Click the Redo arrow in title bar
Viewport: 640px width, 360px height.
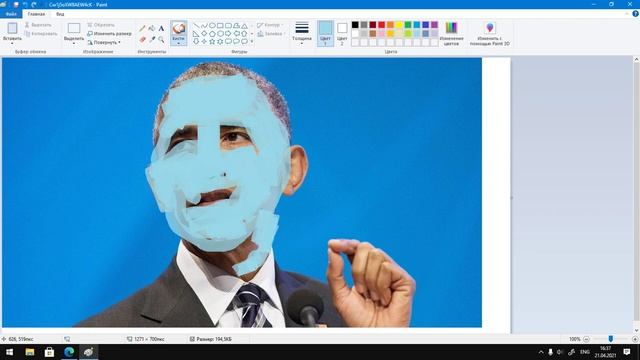[x=34, y=4]
